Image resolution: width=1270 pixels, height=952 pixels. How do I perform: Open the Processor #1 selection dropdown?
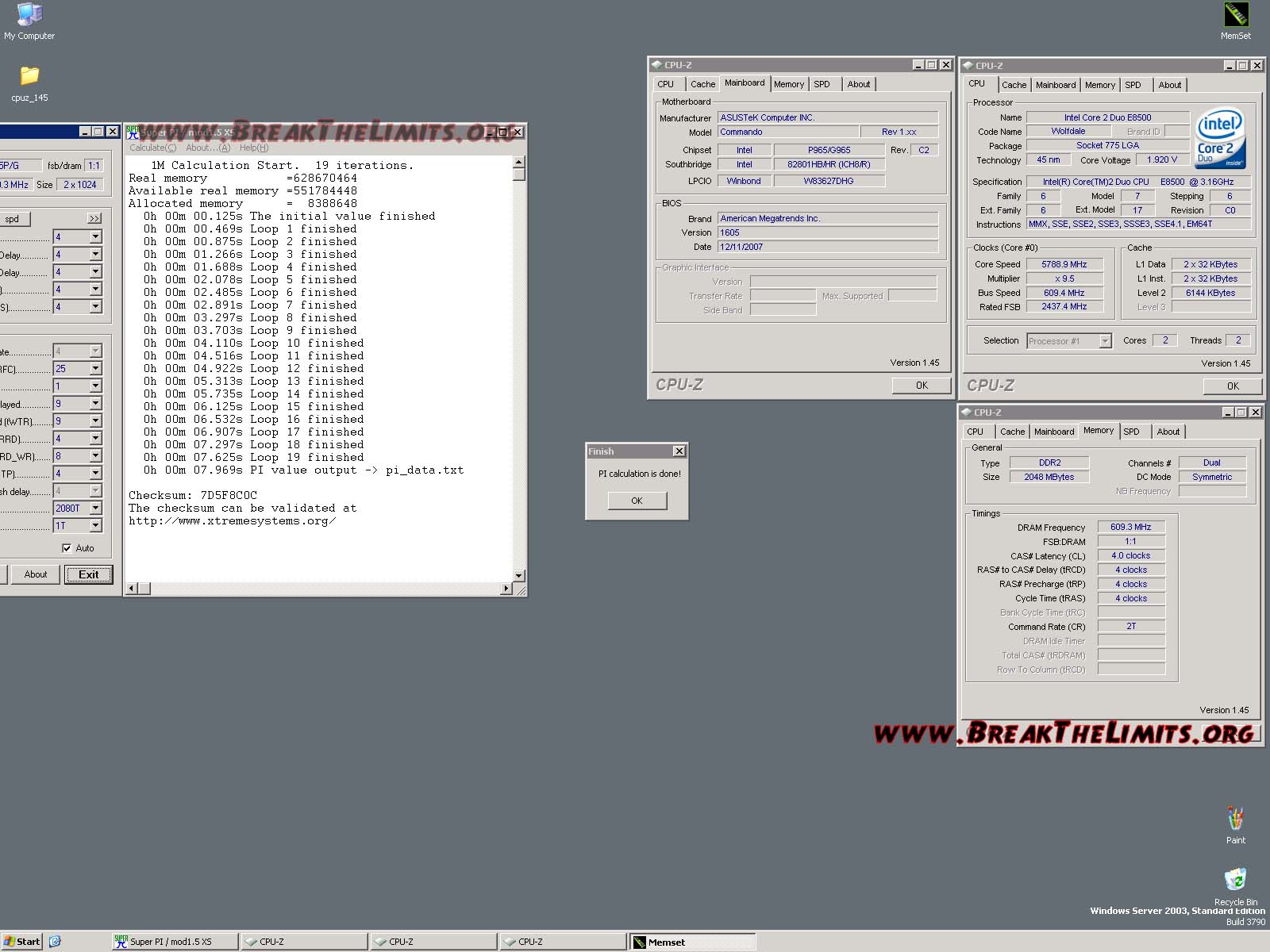pyautogui.click(x=1105, y=341)
